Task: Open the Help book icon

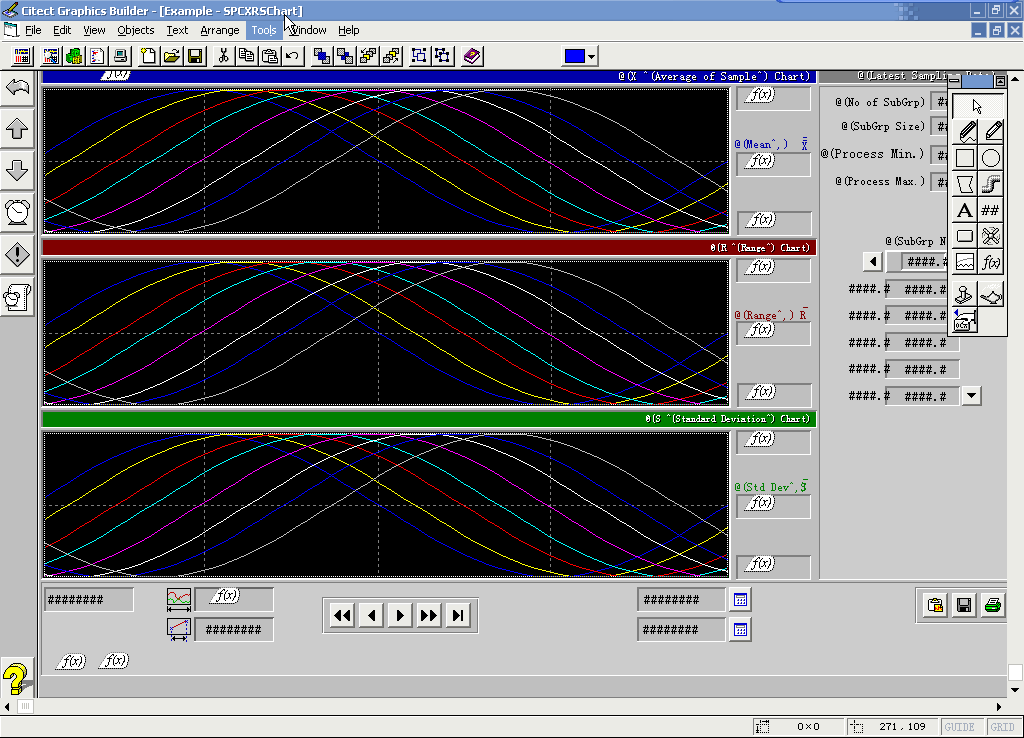Action: coord(472,56)
